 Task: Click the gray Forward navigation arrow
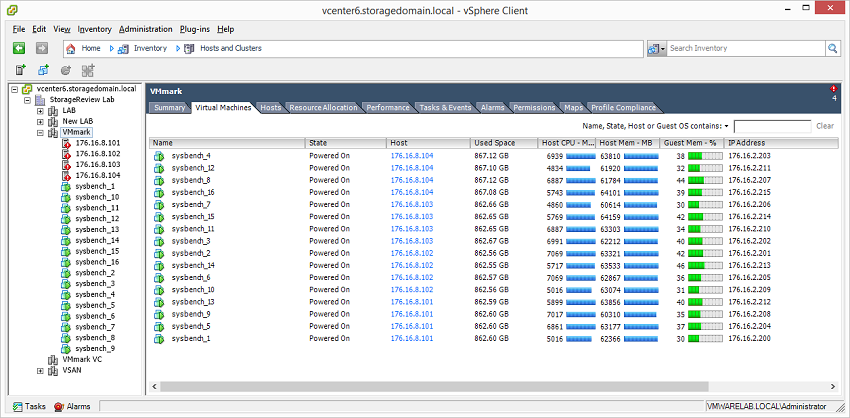pos(42,48)
